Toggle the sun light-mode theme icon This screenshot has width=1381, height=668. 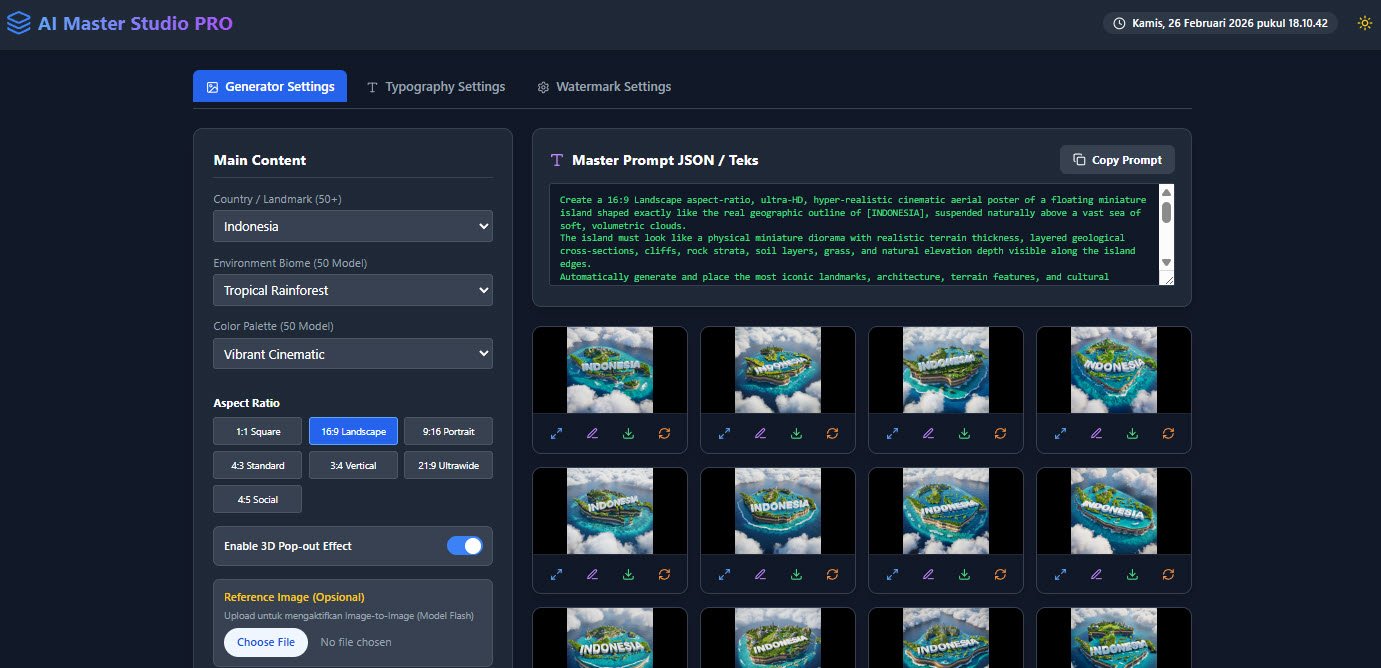pyautogui.click(x=1364, y=23)
